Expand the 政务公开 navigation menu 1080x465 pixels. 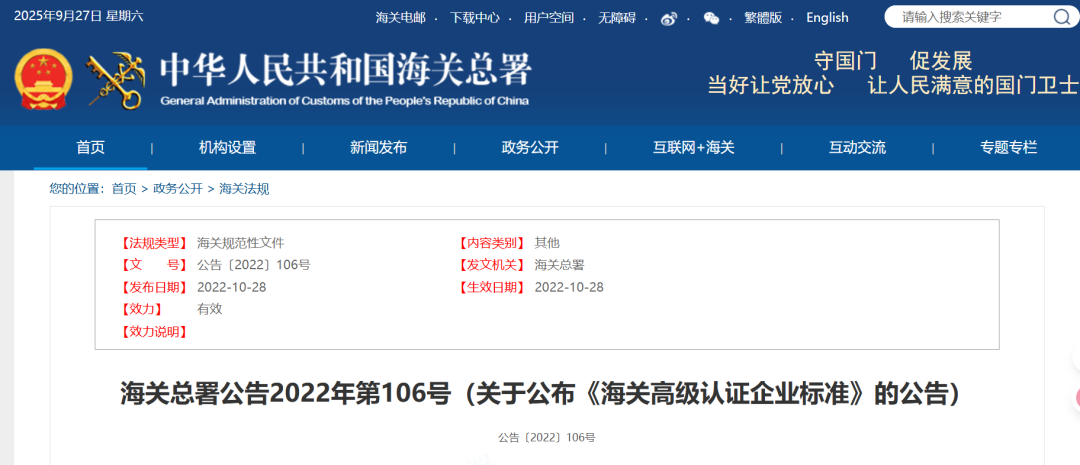point(530,148)
